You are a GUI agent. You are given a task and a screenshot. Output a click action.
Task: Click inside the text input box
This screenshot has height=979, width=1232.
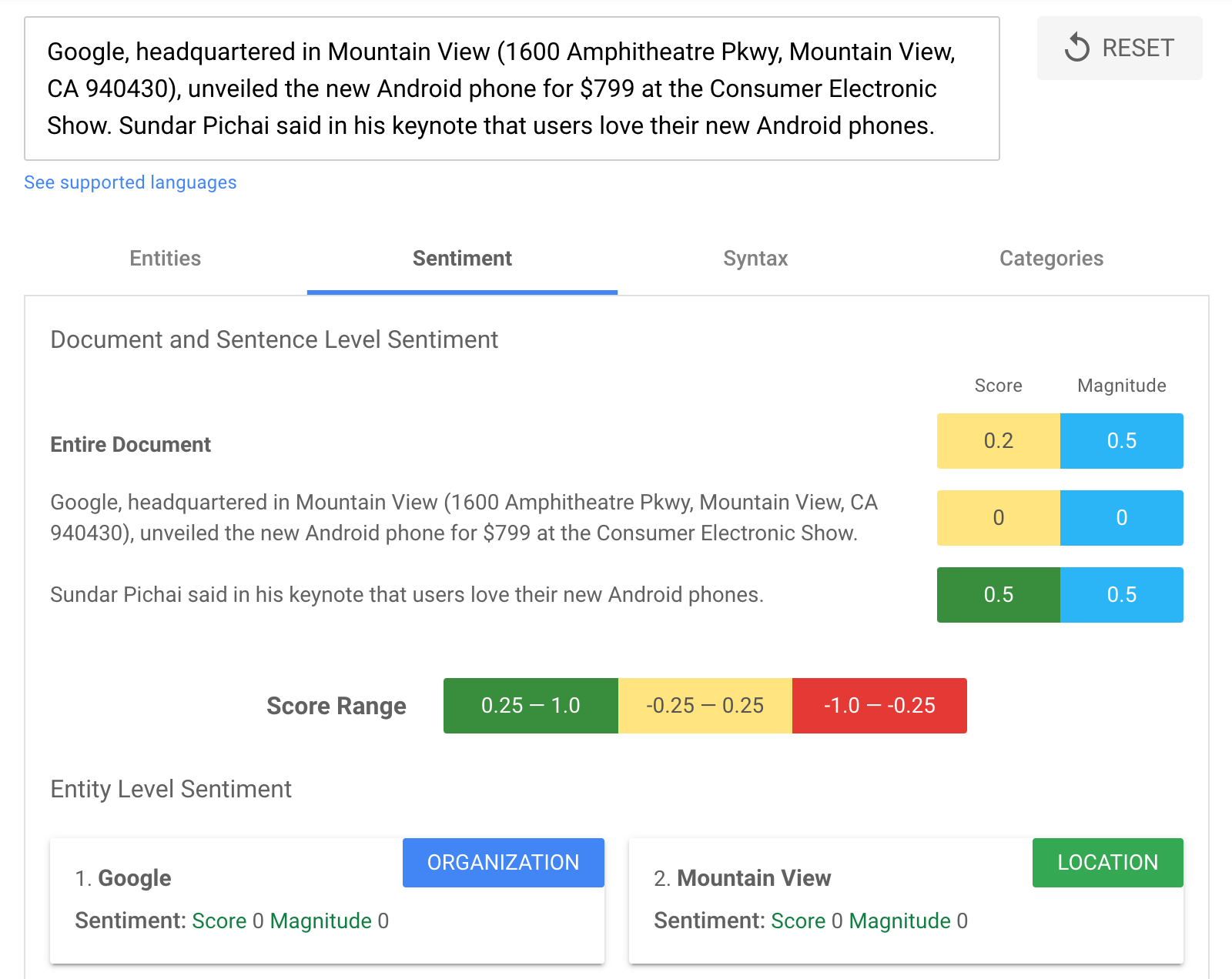click(x=512, y=89)
